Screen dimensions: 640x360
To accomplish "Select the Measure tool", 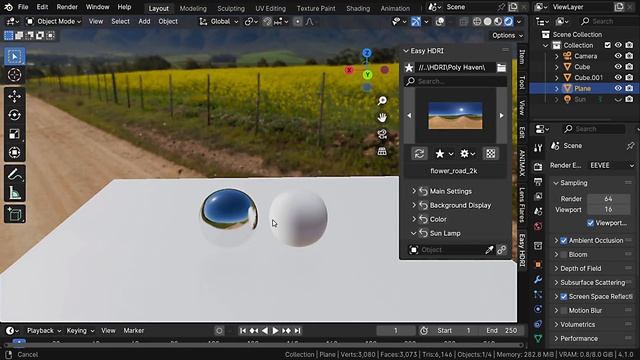I will (x=15, y=193).
